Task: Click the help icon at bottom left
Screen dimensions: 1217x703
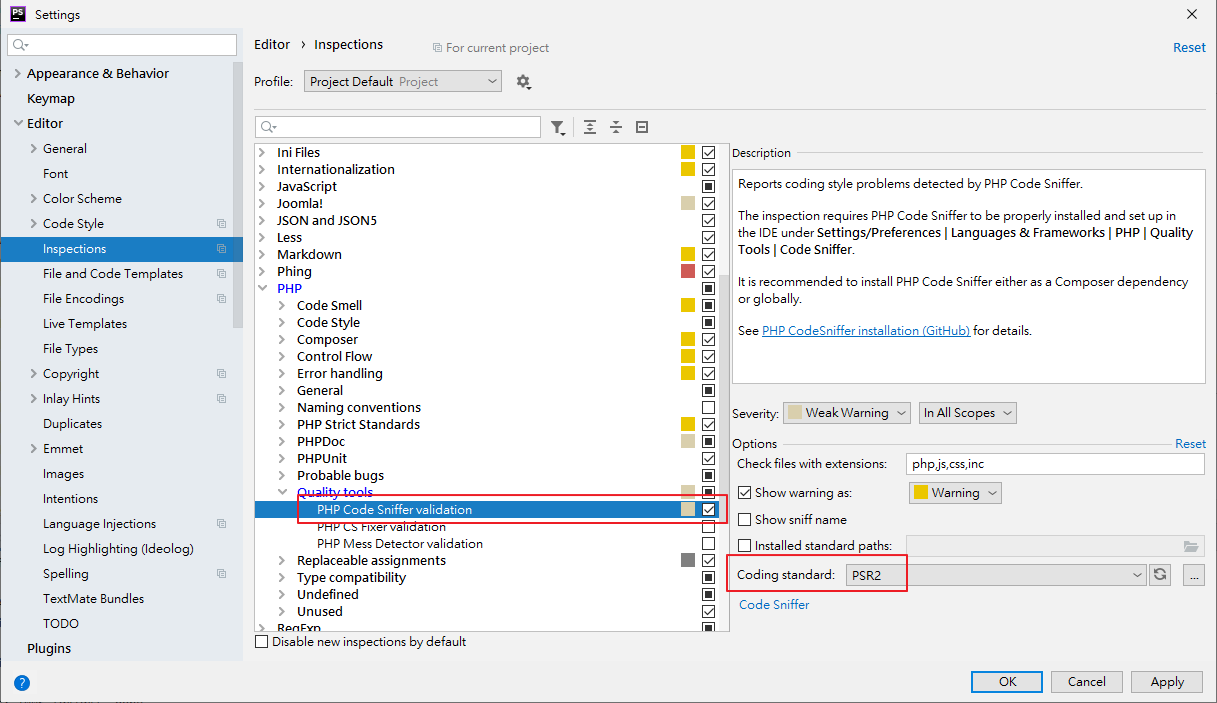Action: 21,683
